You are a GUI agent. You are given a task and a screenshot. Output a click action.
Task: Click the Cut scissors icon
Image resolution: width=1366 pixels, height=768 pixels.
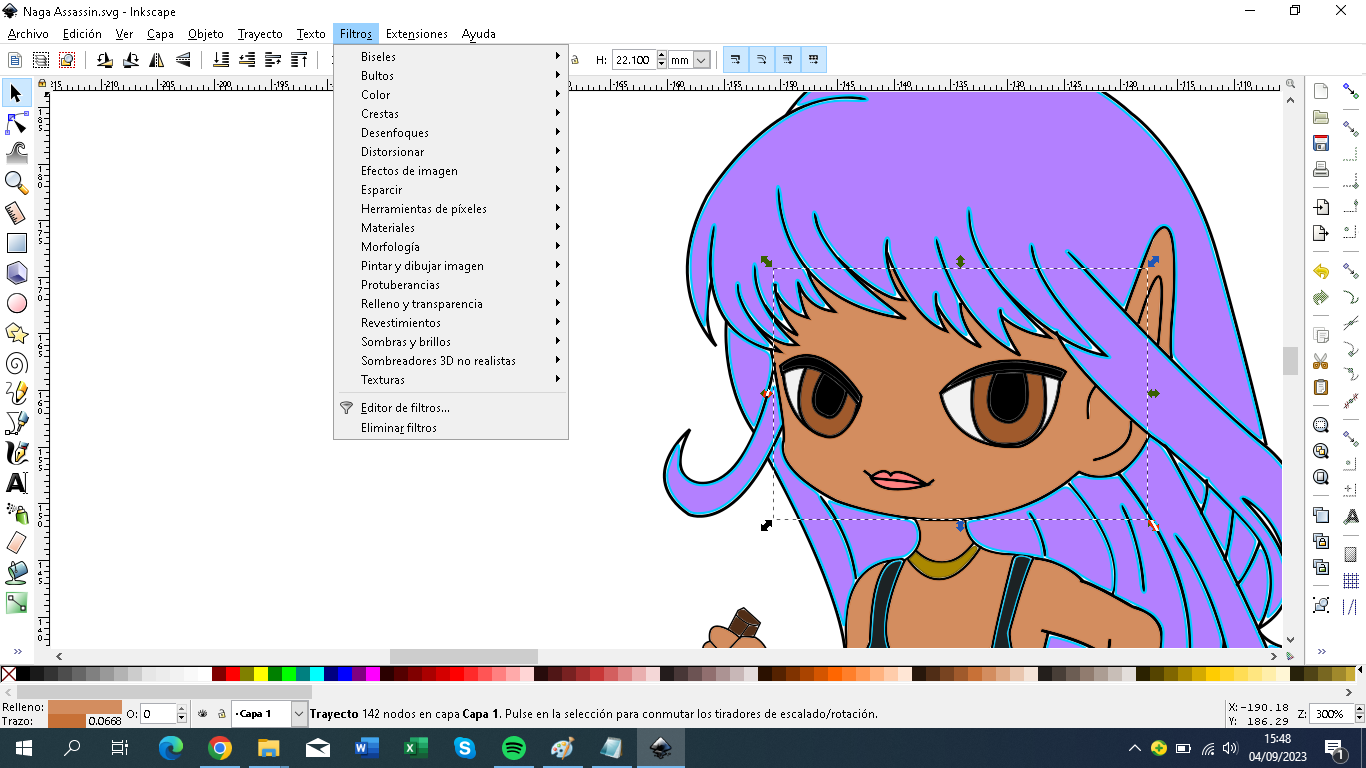[x=1321, y=361]
